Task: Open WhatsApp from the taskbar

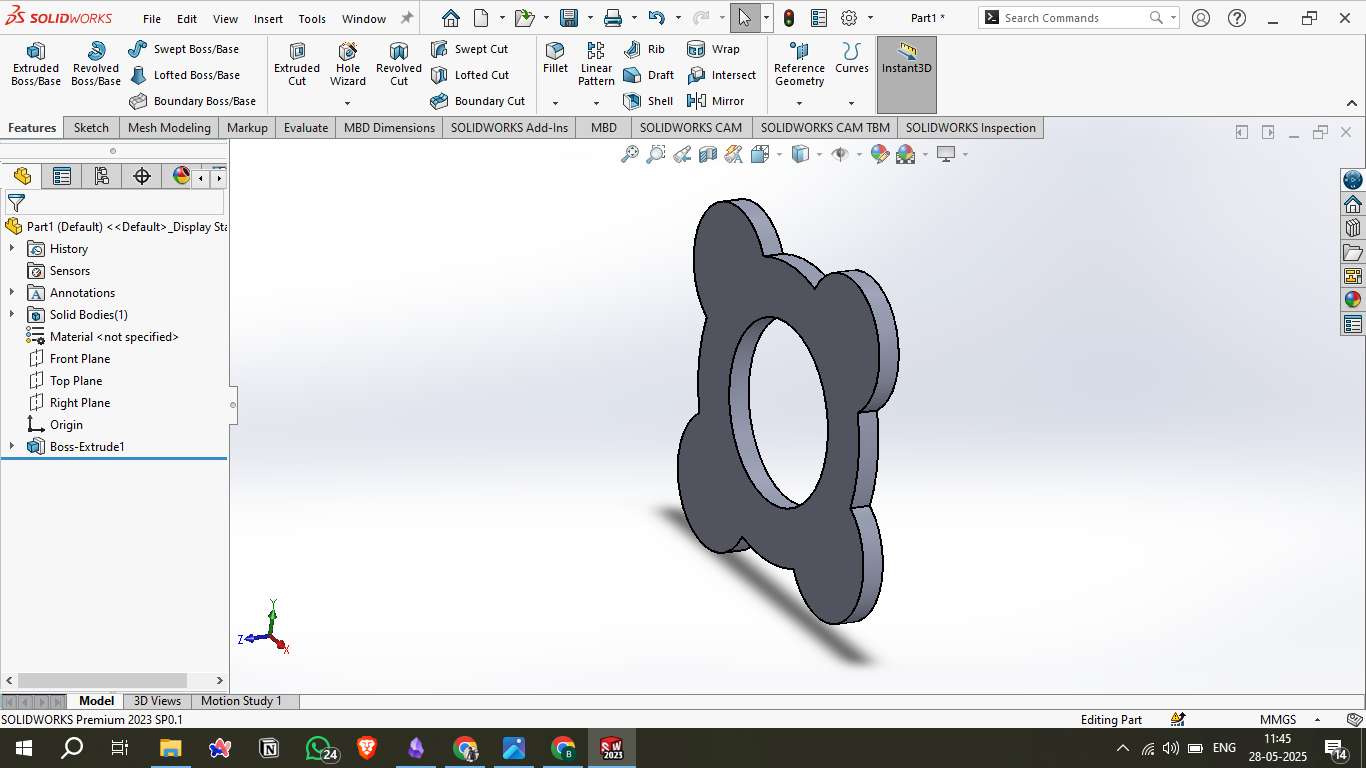Action: (320, 748)
